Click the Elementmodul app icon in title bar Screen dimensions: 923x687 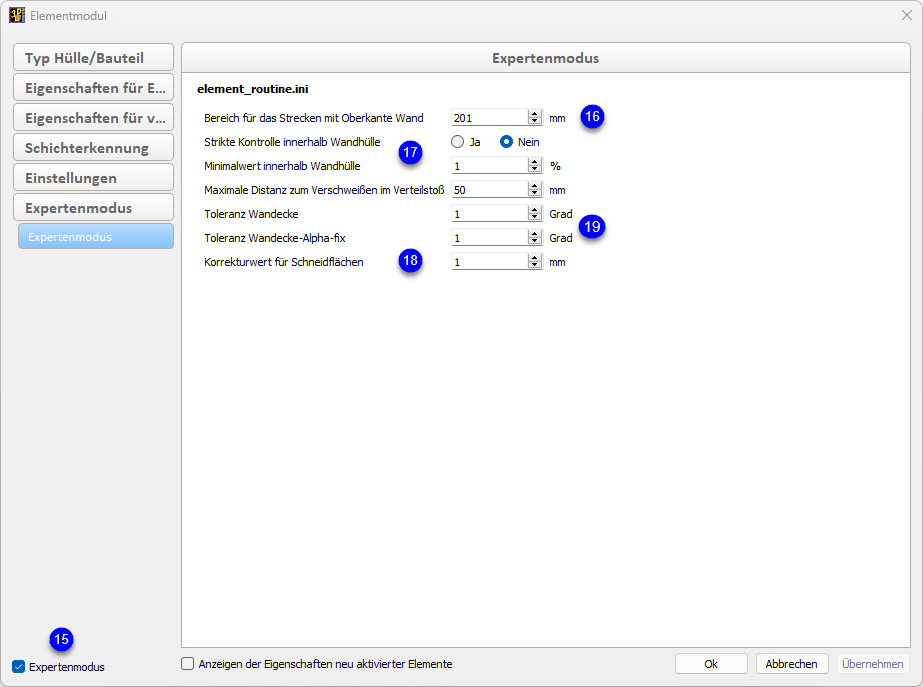(17, 16)
